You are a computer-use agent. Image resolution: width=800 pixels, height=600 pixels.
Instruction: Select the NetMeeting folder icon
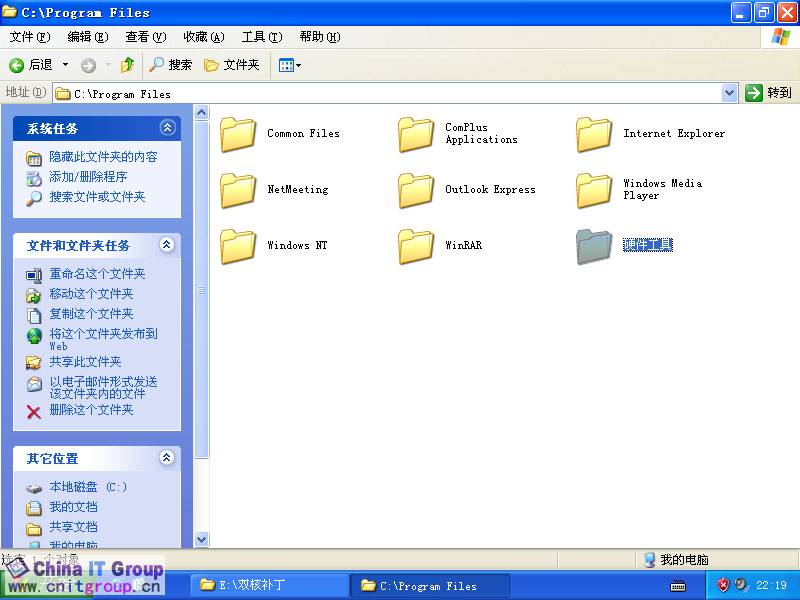(x=238, y=190)
